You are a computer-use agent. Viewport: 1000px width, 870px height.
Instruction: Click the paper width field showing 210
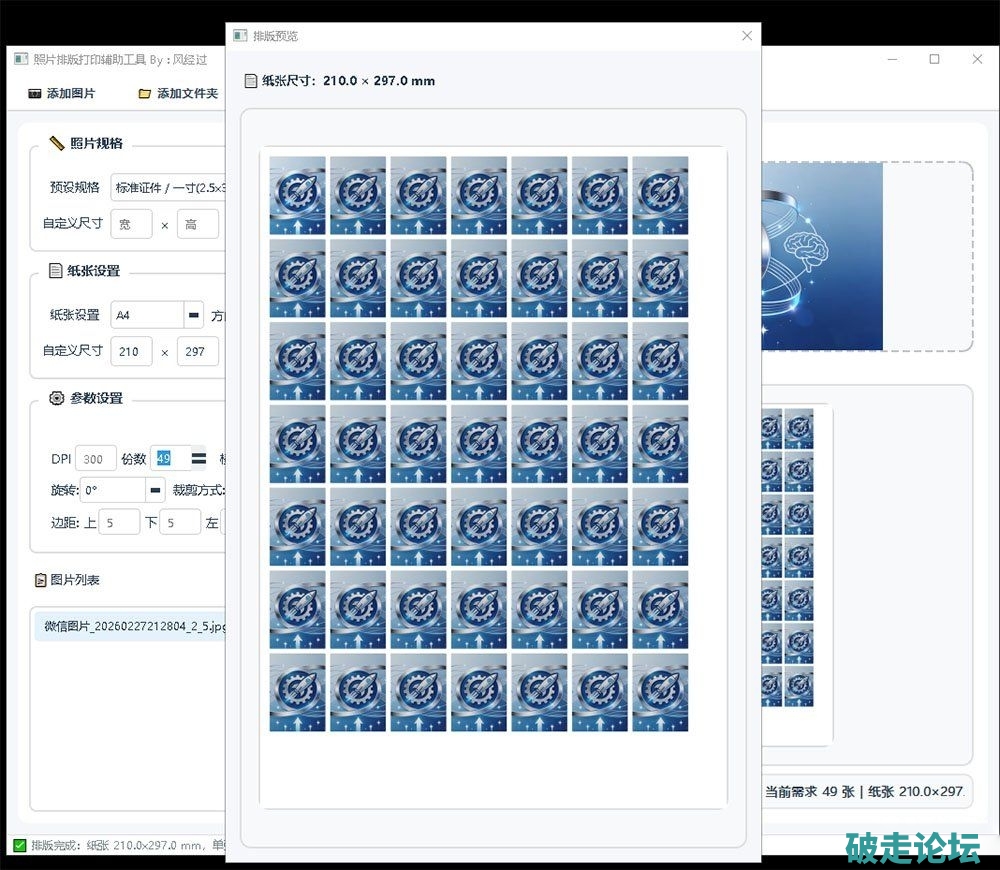tap(131, 351)
